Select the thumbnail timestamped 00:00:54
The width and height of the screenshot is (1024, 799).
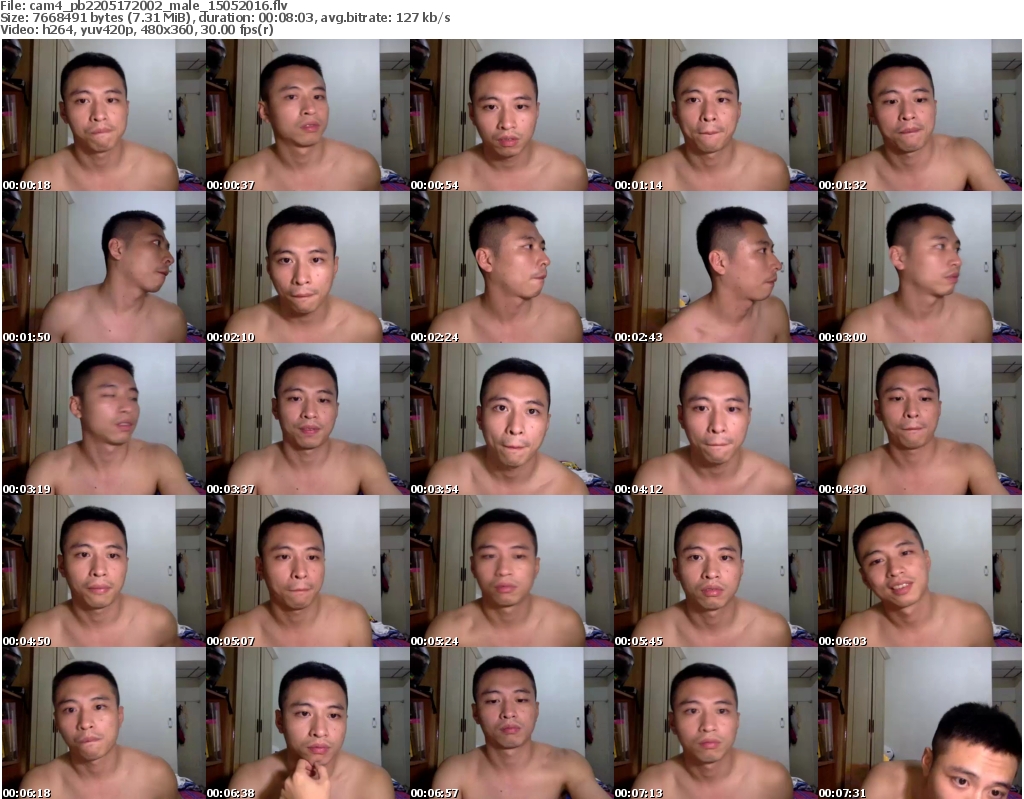pos(512,115)
